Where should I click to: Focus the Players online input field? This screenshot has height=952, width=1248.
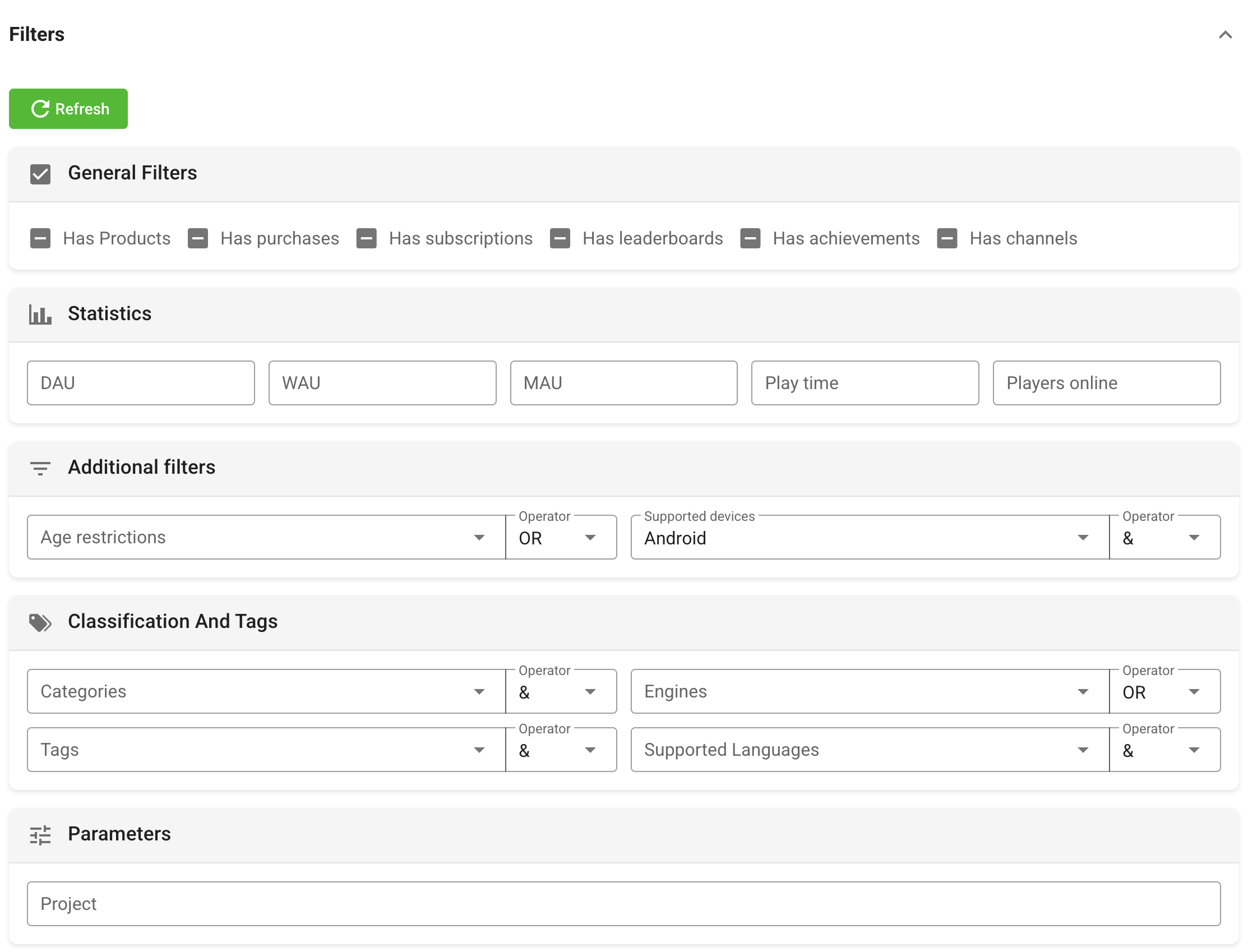point(1107,383)
